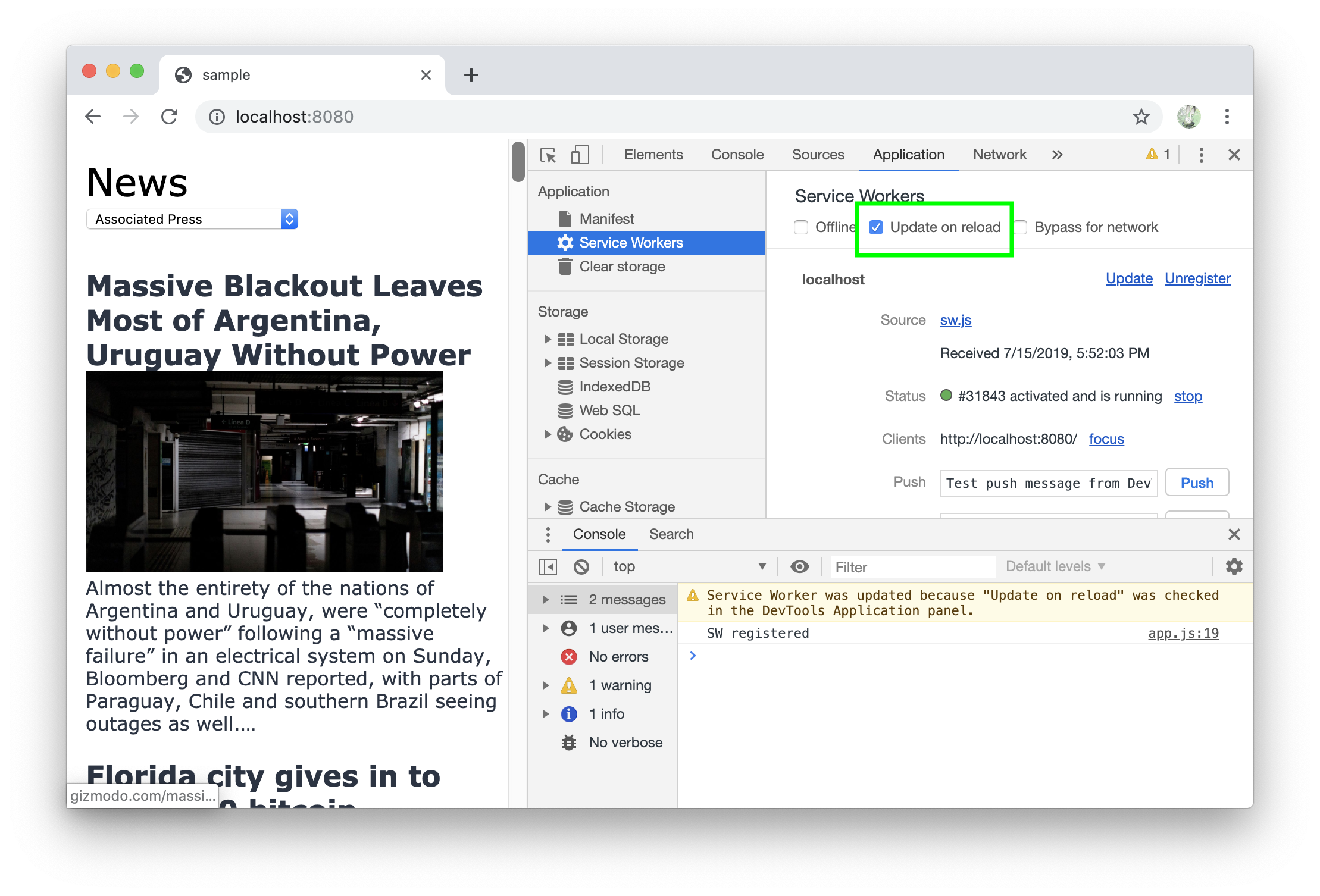Click the live expression eye icon
The image size is (1320, 896).
point(799,567)
